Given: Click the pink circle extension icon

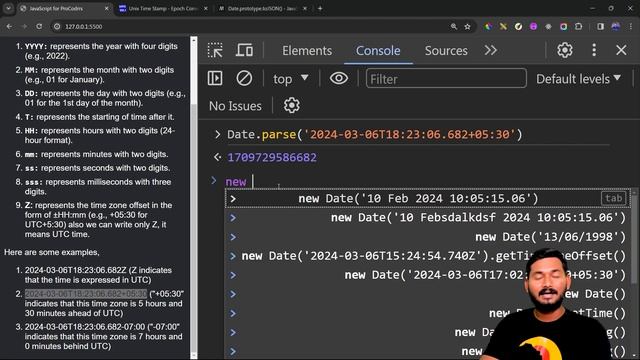Looking at the screenshot, I should (x=533, y=27).
